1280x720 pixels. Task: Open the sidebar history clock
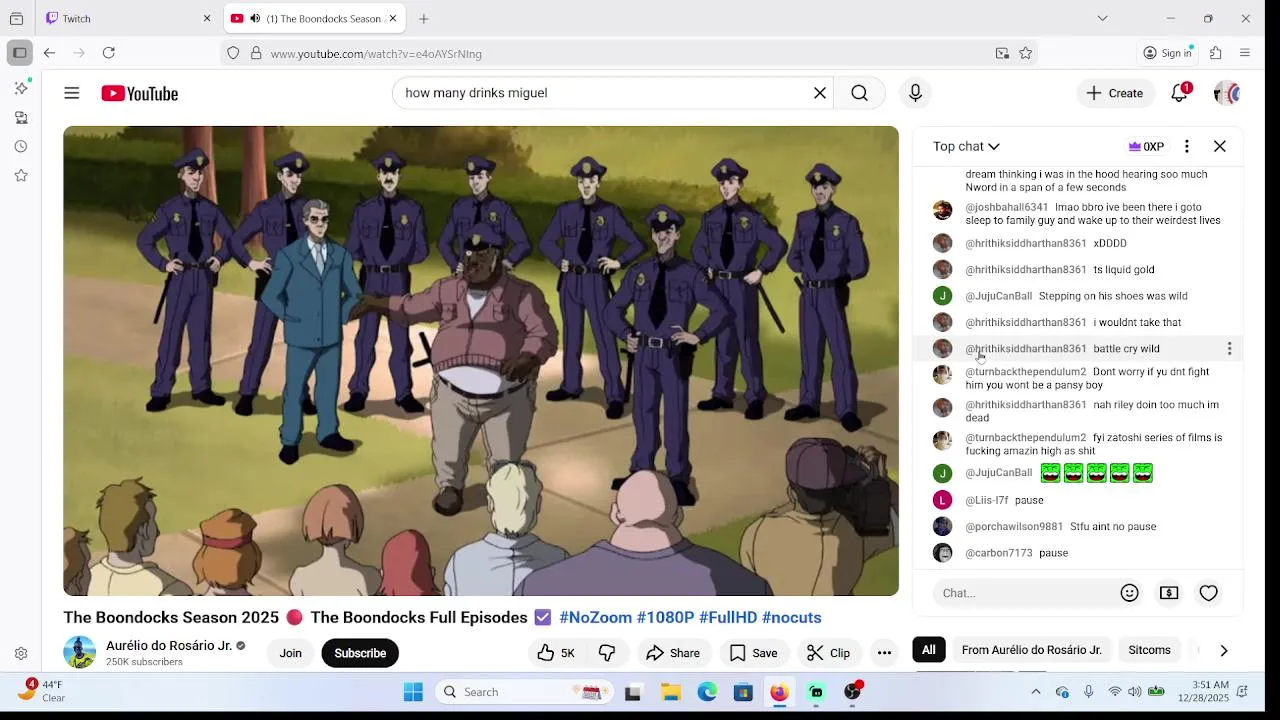coord(21,146)
